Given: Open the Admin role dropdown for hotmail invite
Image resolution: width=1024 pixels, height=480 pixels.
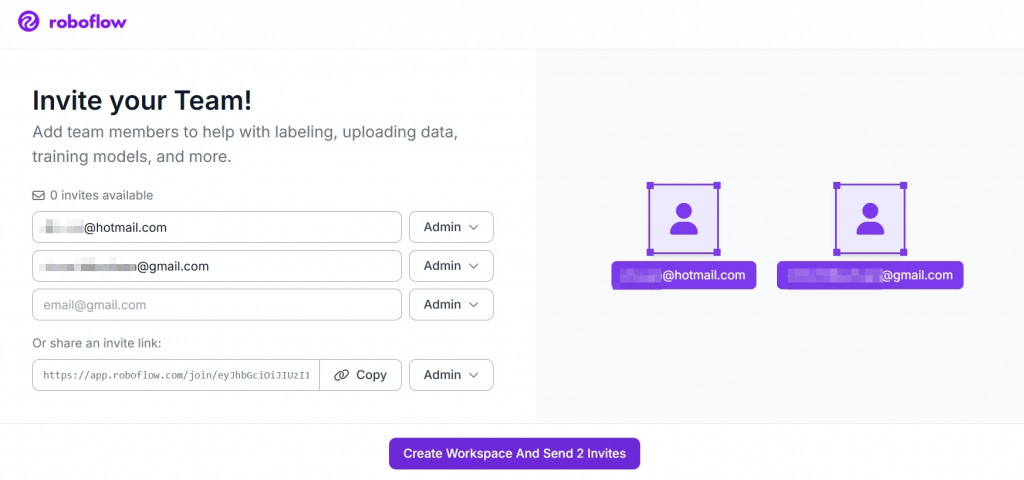Looking at the screenshot, I should pos(451,227).
